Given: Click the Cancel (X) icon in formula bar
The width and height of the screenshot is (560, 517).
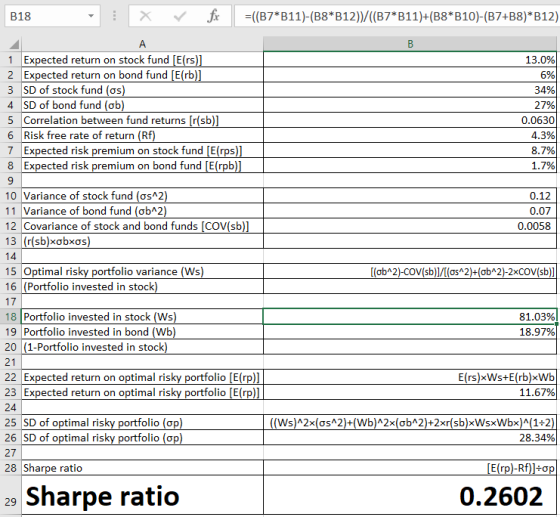Looking at the screenshot, I should [145, 16].
